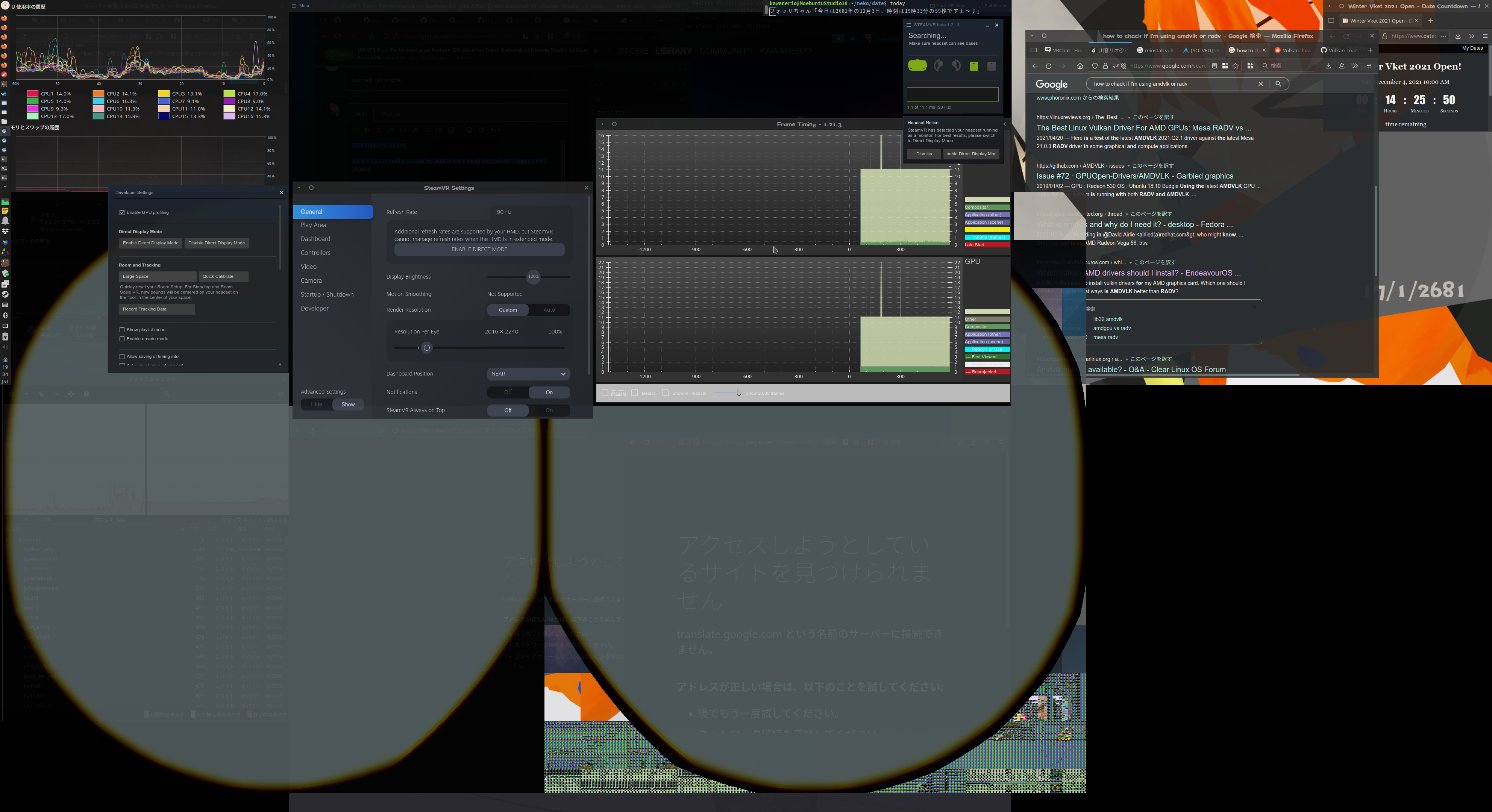Tick the Details checkbox in Frame Timing

pyautogui.click(x=635, y=393)
